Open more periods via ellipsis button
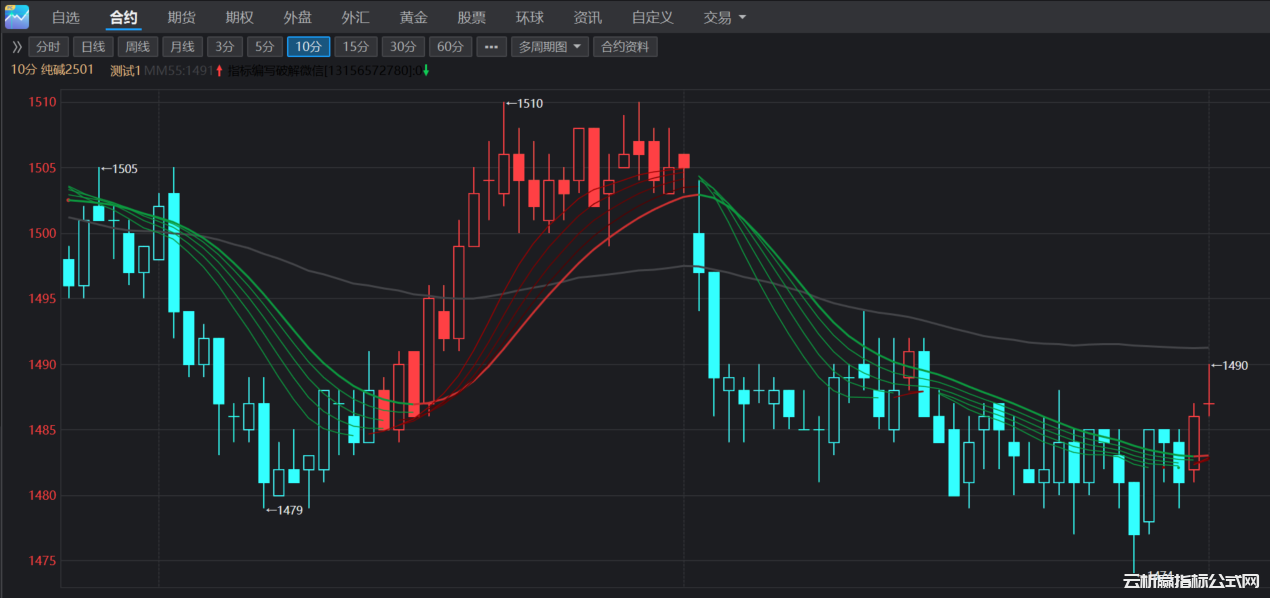This screenshot has height=598, width=1270. tap(492, 47)
